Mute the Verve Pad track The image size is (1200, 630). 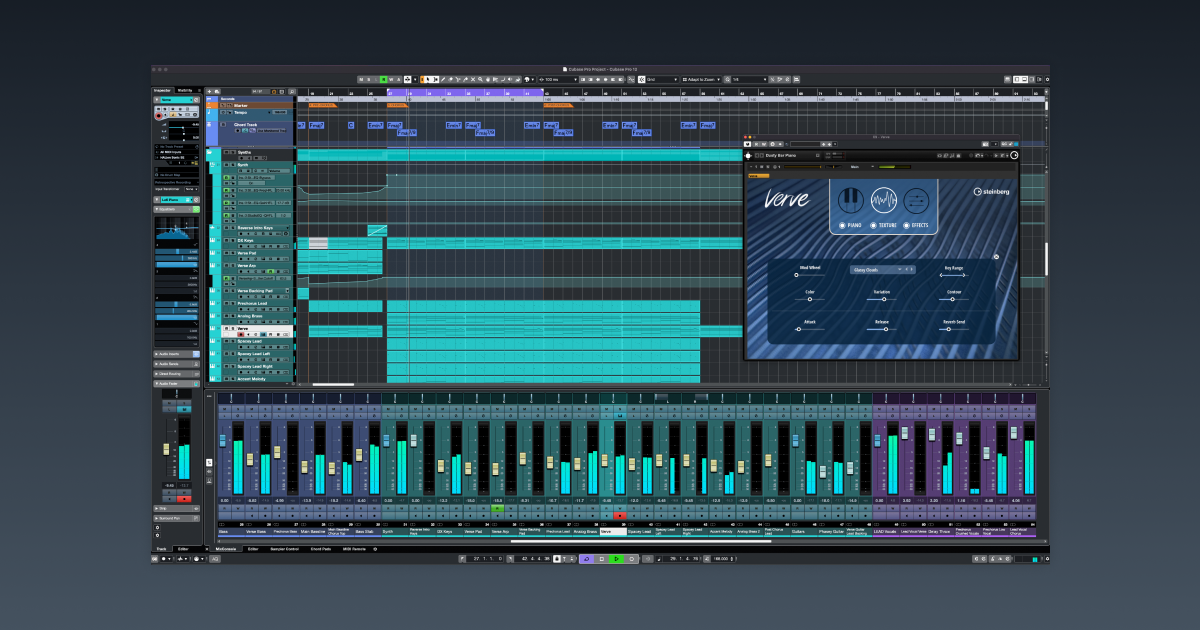pos(226,253)
